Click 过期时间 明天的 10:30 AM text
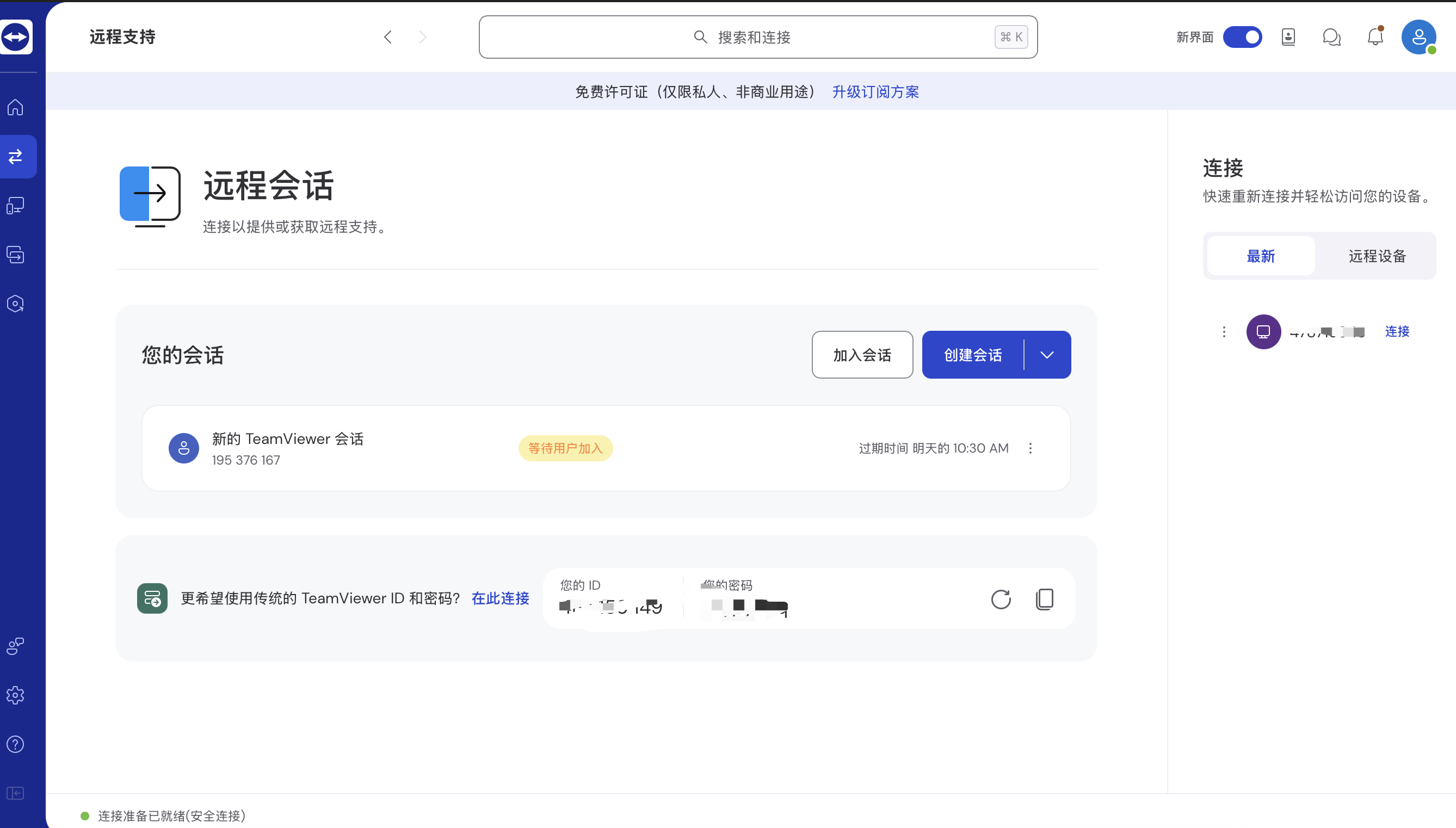Viewport: 1456px width, 828px height. tap(934, 448)
